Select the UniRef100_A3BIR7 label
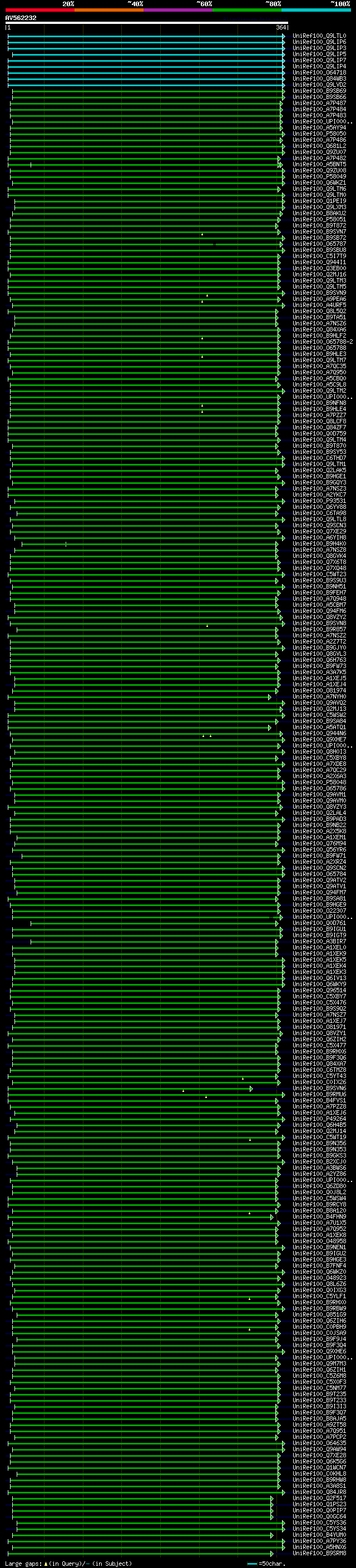This screenshot has height=1568, width=356. click(319, 941)
